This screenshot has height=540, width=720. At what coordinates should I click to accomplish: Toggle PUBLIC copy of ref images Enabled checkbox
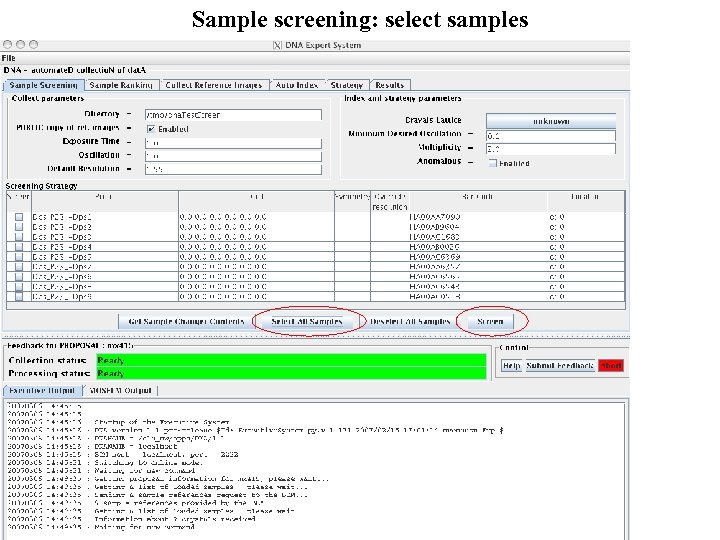(151, 129)
